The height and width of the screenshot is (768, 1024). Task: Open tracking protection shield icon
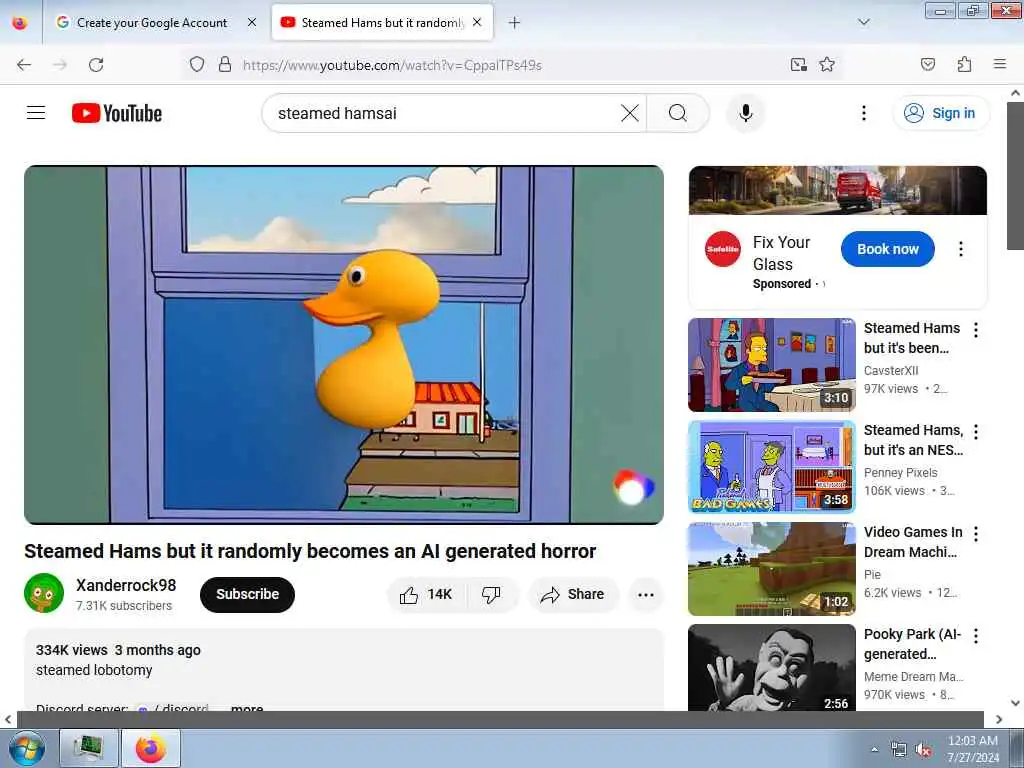[197, 64]
